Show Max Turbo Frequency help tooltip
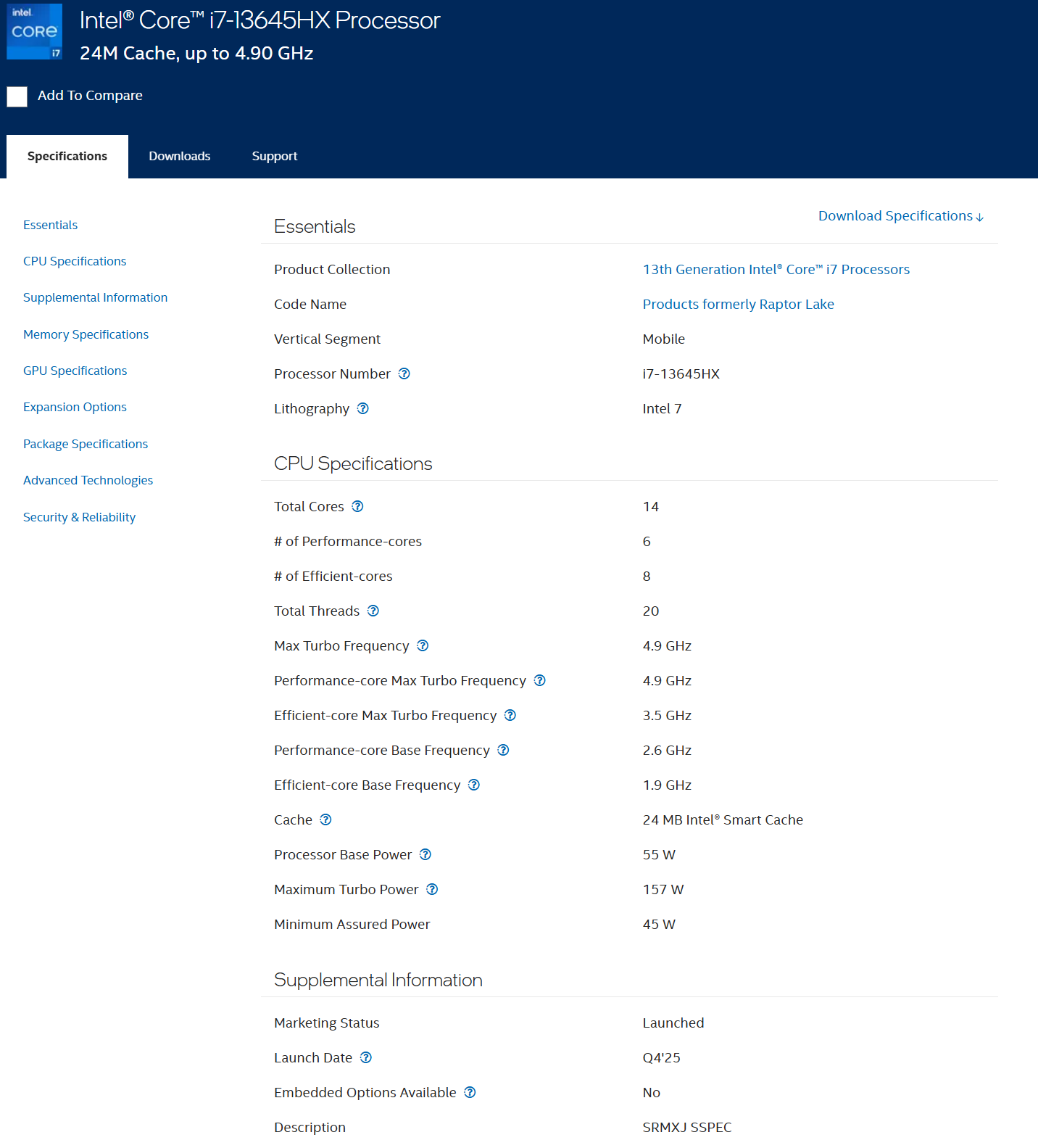 point(423,645)
